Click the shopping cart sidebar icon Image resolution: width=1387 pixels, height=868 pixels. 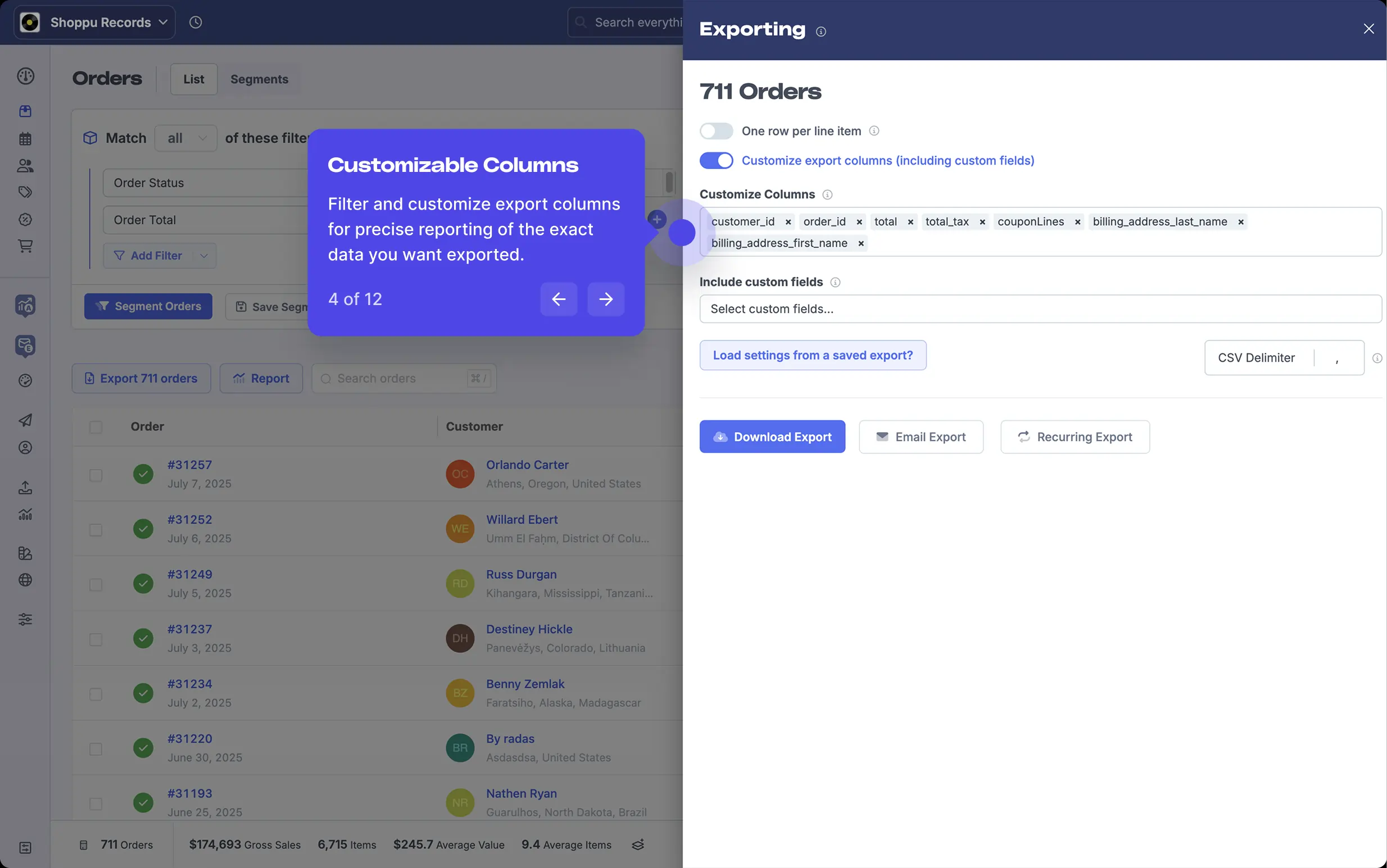(x=25, y=246)
